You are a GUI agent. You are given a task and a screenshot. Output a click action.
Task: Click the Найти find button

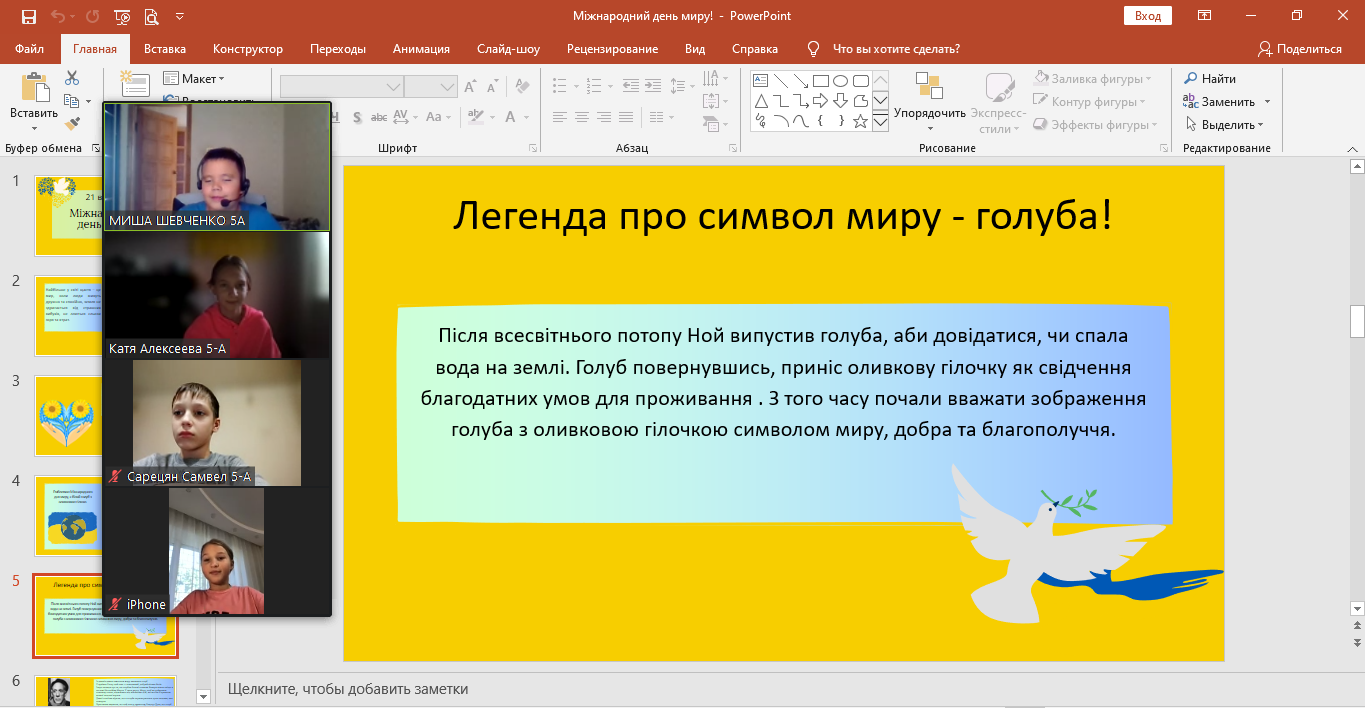click(x=1211, y=78)
